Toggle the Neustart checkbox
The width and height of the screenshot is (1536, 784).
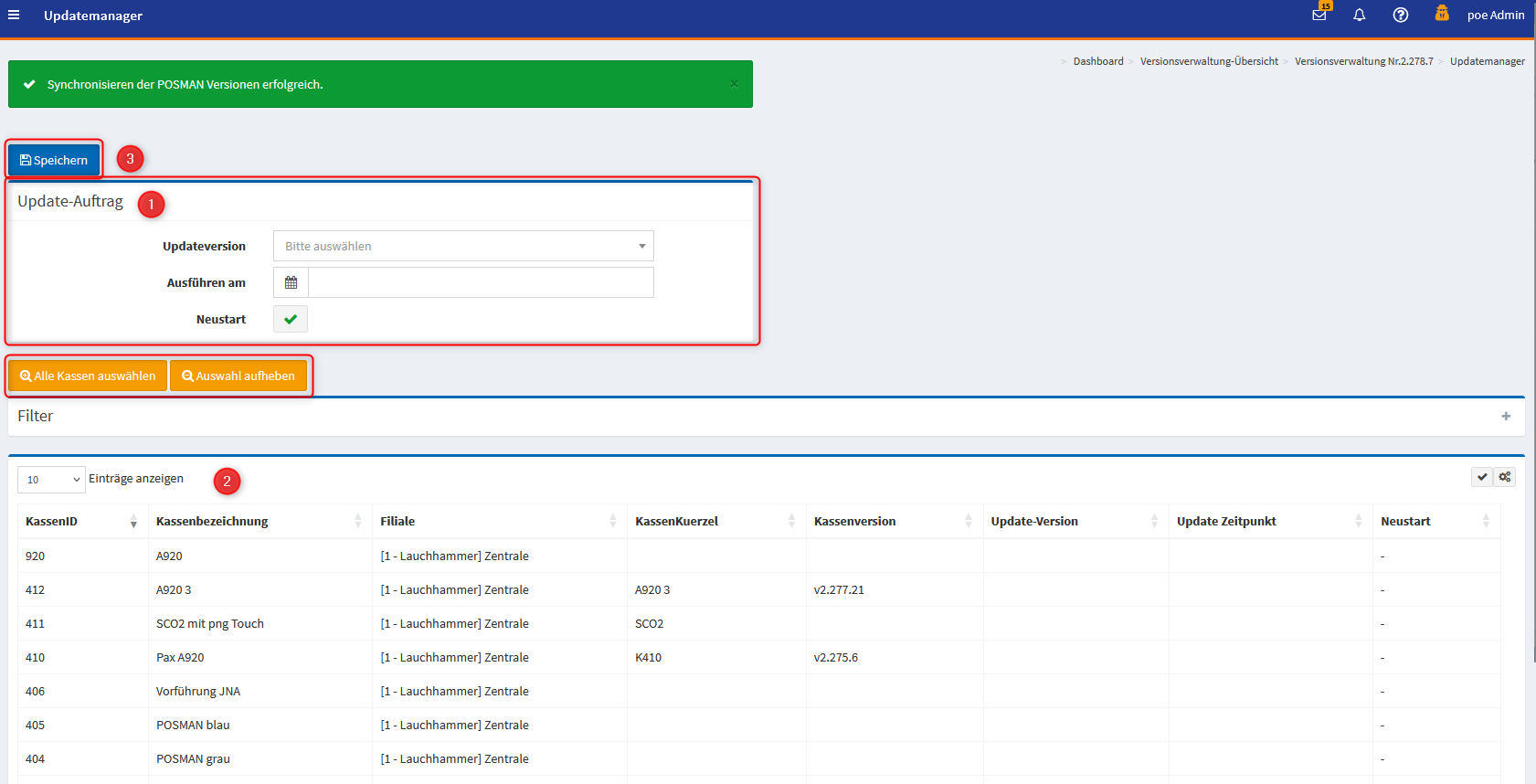pyautogui.click(x=291, y=319)
